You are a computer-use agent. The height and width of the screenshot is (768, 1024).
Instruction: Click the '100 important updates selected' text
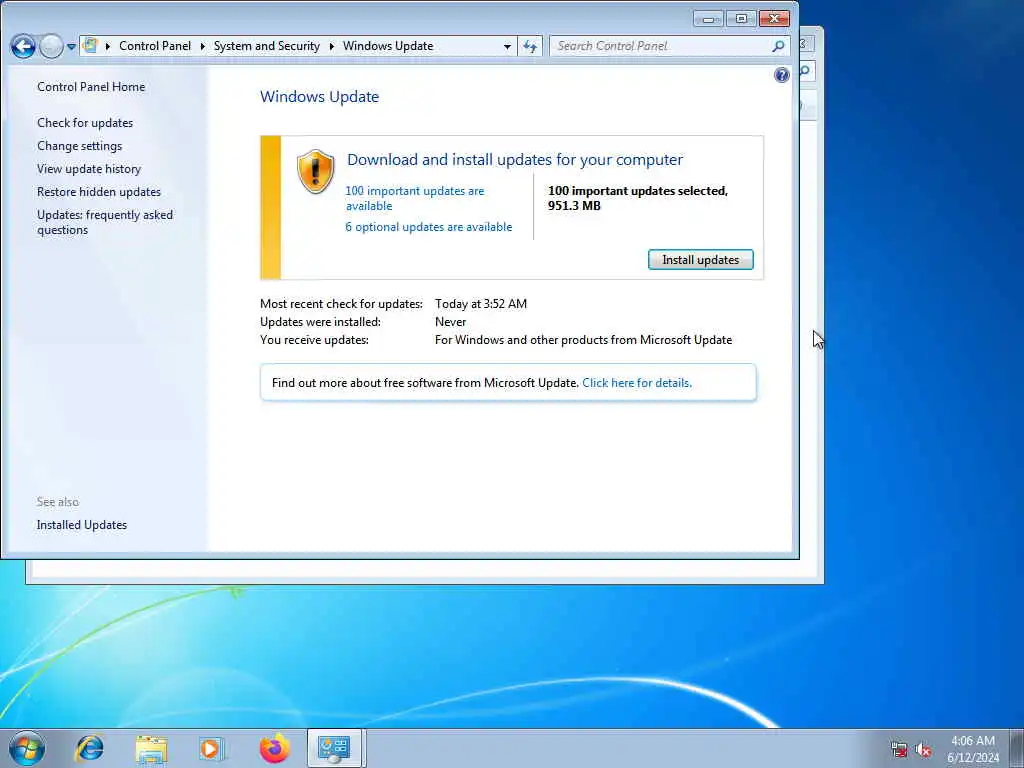point(637,198)
